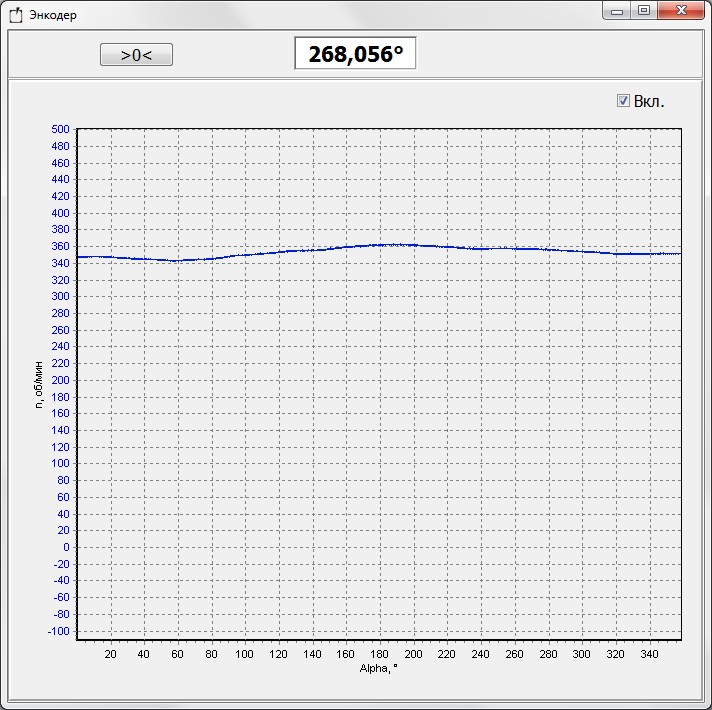Click the 260 label on the Alpha axis
The height and width of the screenshot is (710, 712).
(x=514, y=654)
